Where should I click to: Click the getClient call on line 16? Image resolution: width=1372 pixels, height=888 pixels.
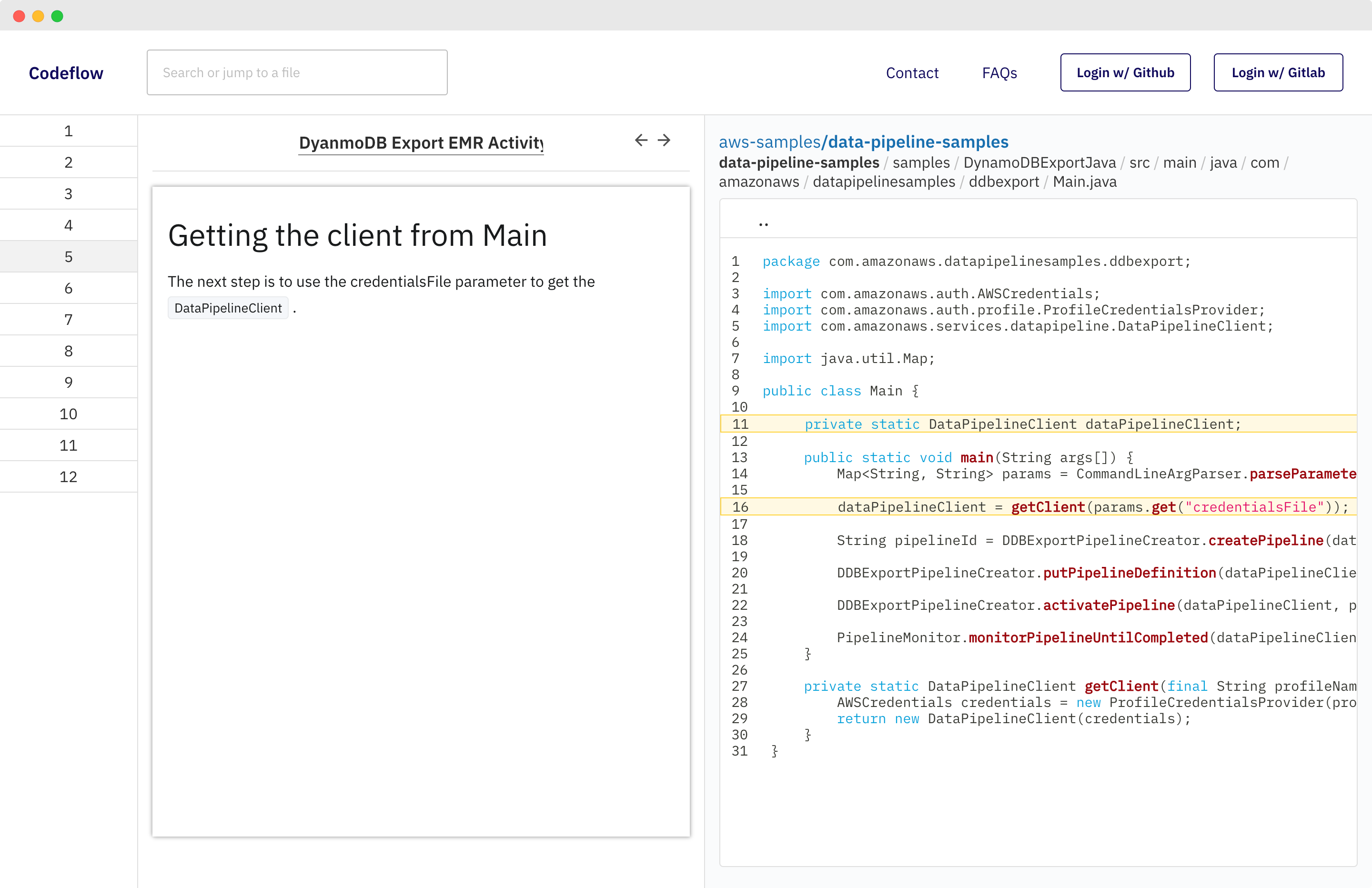coord(1048,507)
